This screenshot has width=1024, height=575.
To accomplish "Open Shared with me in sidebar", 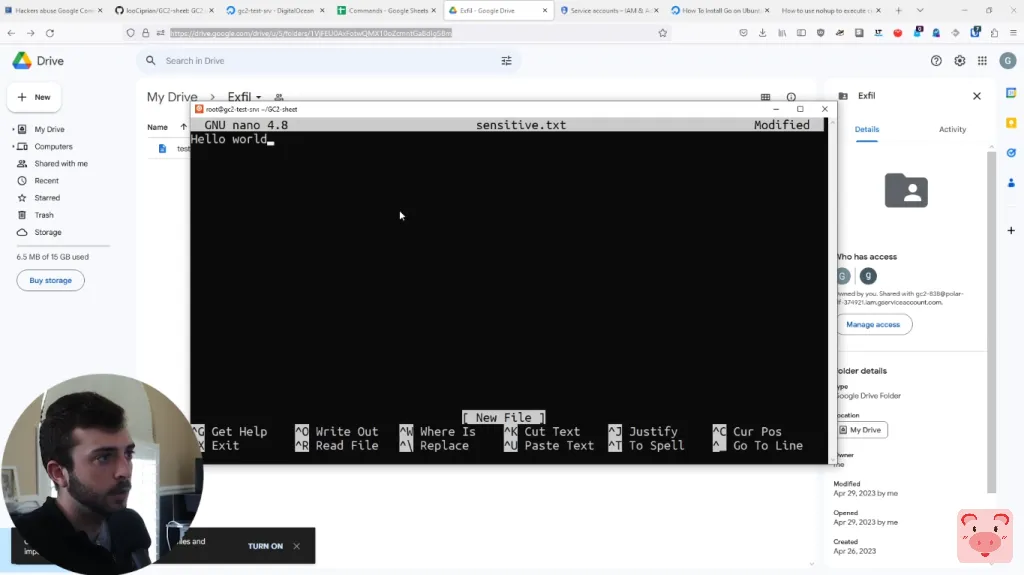I will pos(61,163).
